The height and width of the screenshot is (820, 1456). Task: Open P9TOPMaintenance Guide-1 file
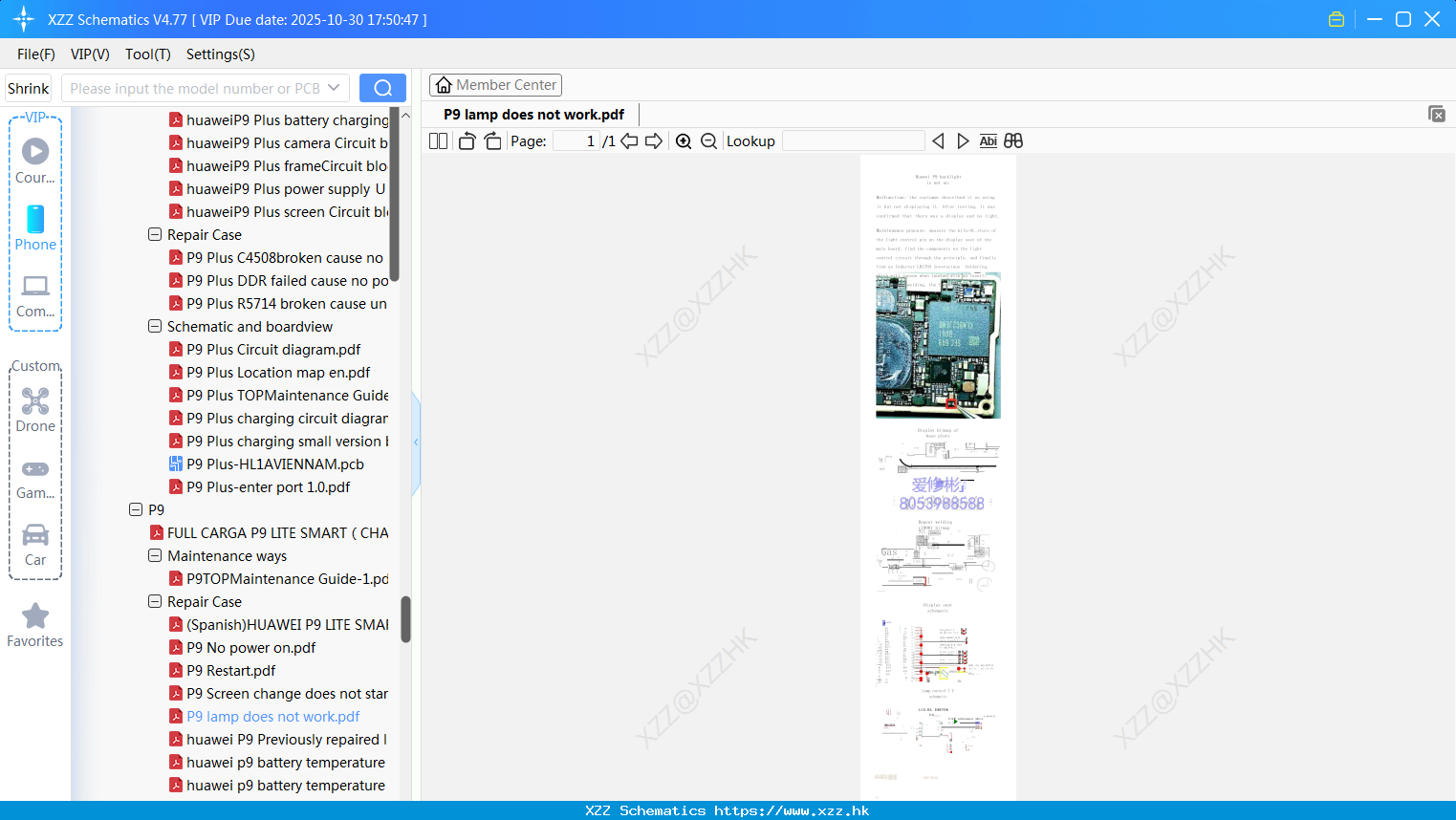(x=288, y=578)
